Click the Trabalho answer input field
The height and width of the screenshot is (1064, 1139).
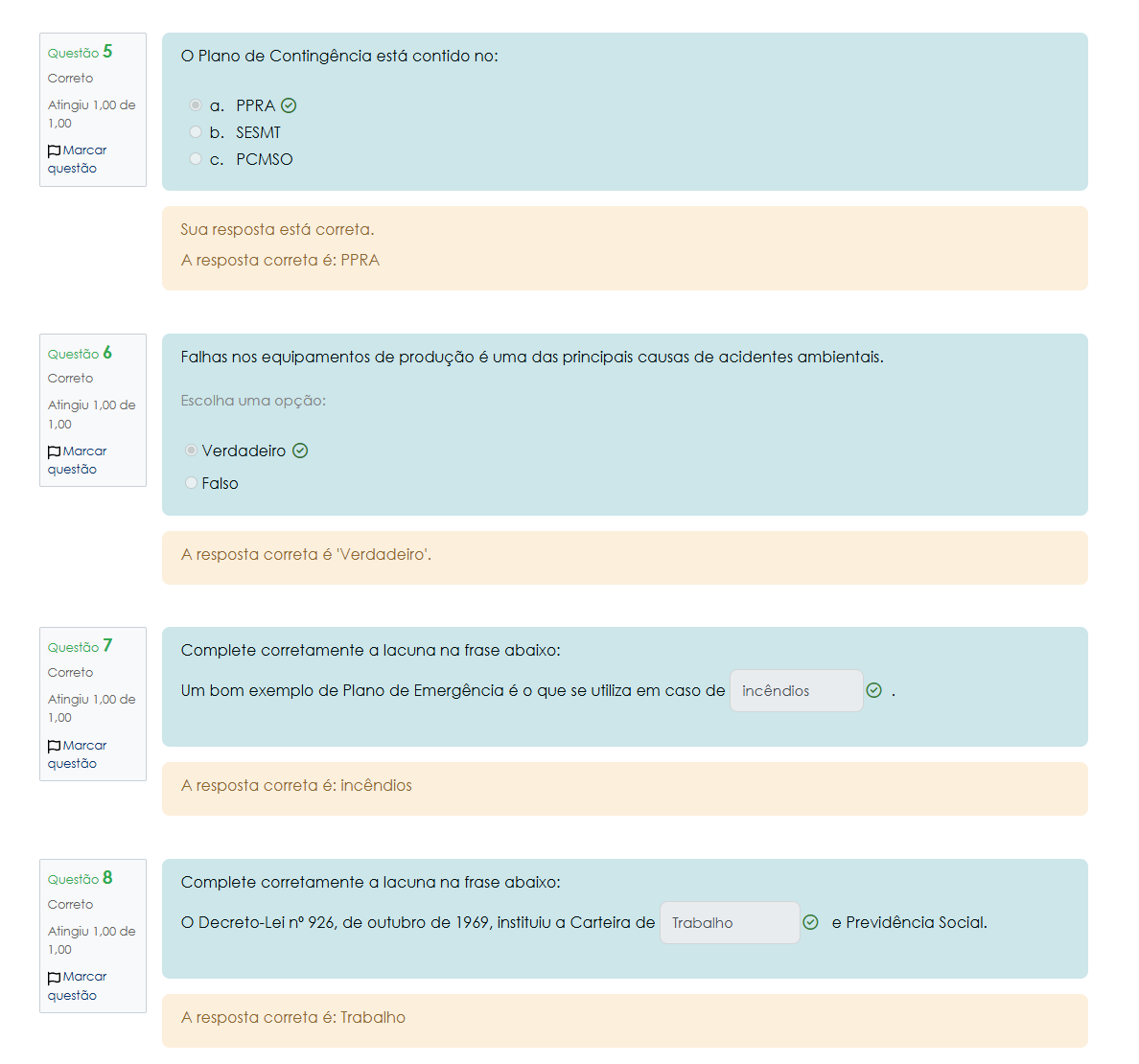pos(729,923)
